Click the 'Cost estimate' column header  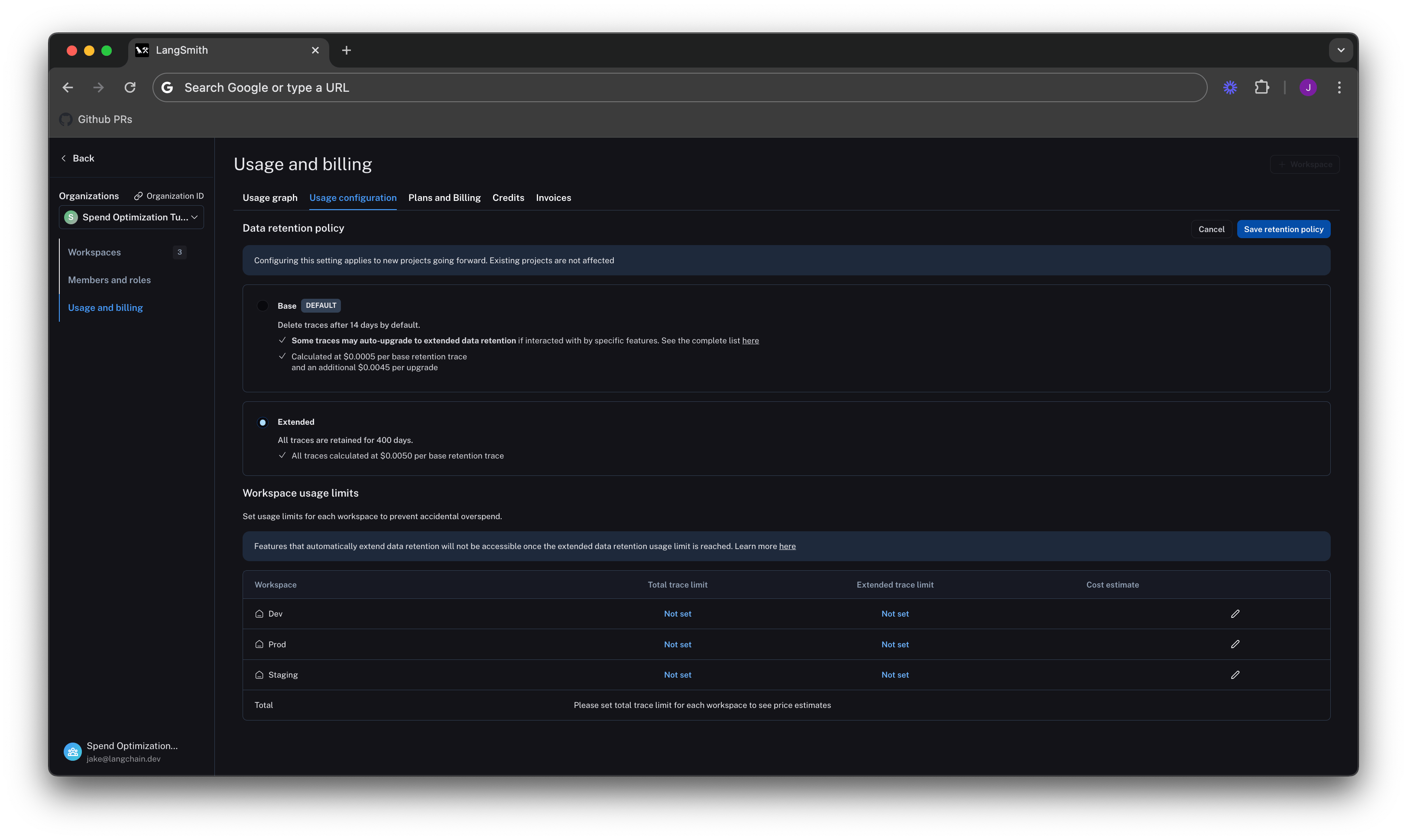pyautogui.click(x=1112, y=585)
